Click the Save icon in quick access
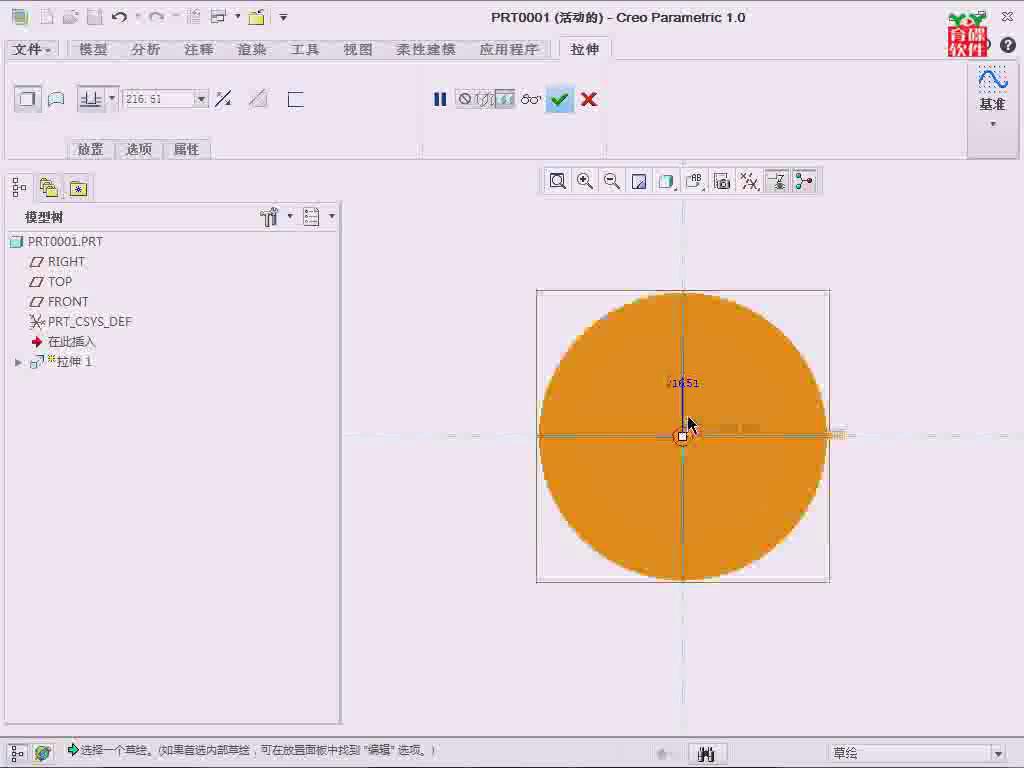 click(x=95, y=18)
